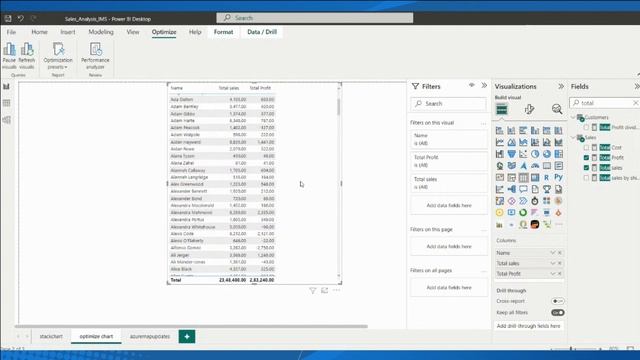Click the Filters pane Search field
Screen dimensions: 640x360
coord(449,104)
